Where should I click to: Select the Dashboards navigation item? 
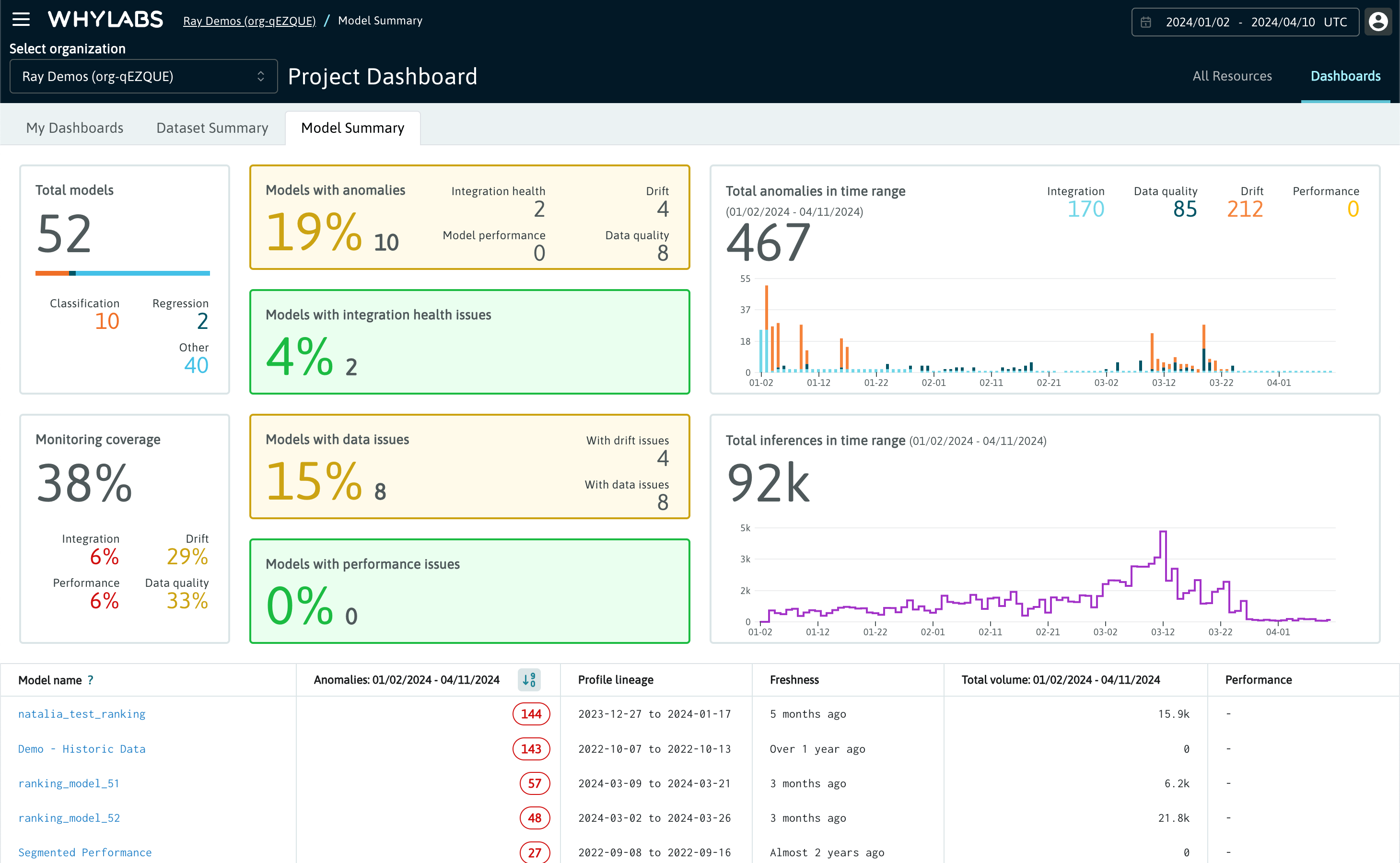(1345, 76)
